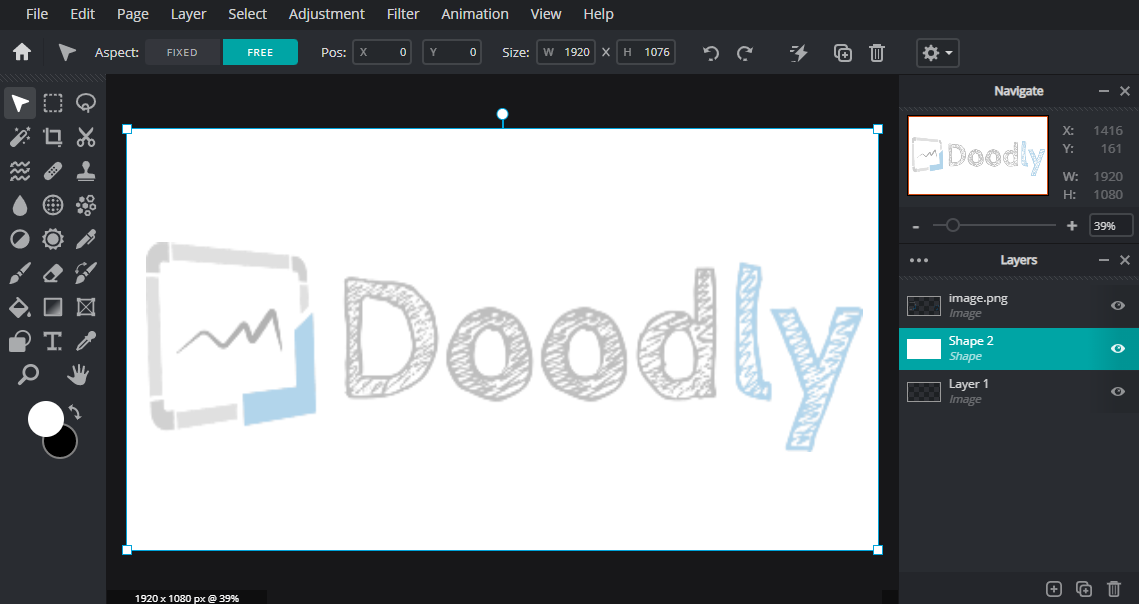The height and width of the screenshot is (604, 1139).
Task: Select the Lasso selection tool
Action: 86,103
